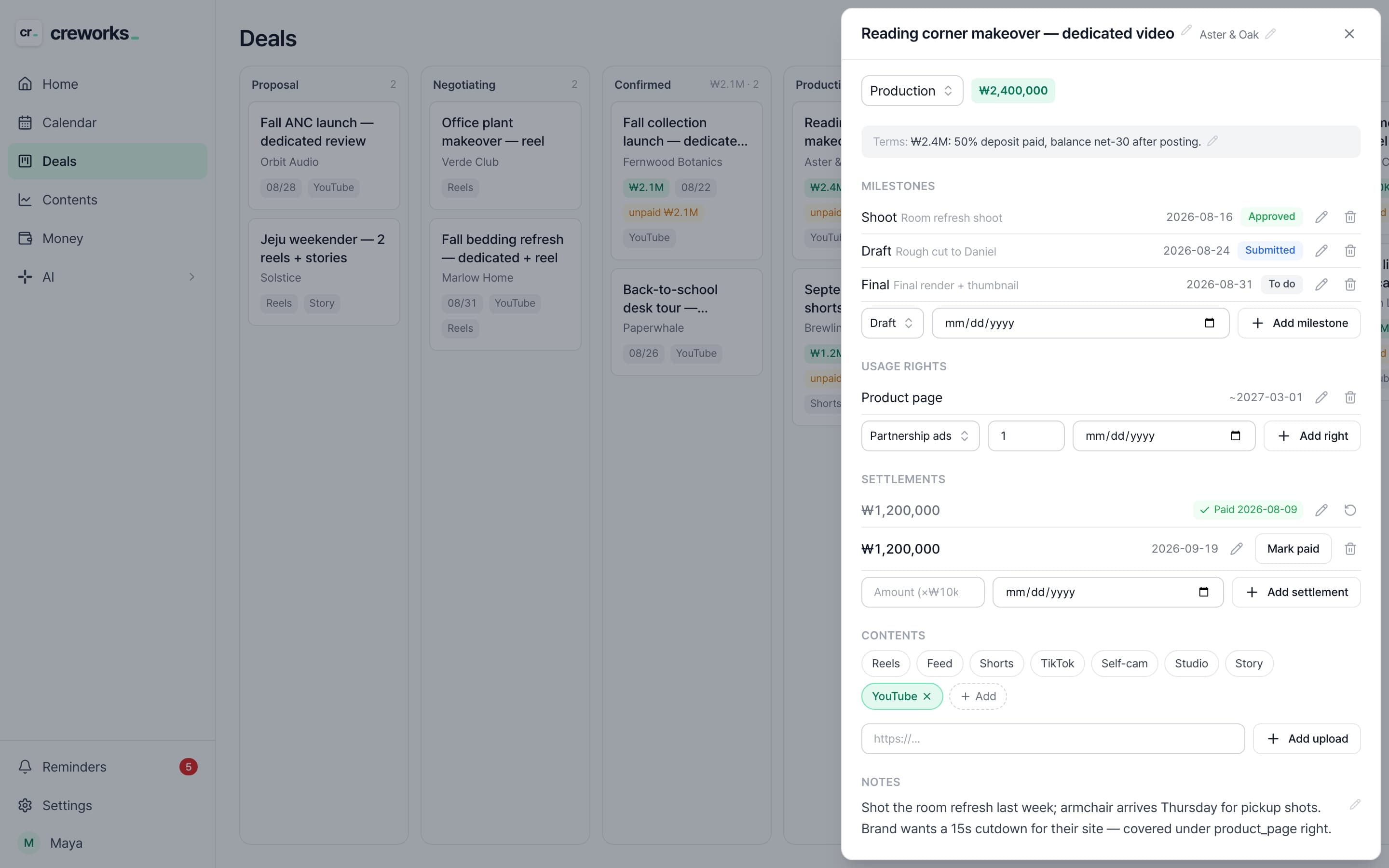Edit the Notes section
1389x868 pixels.
(x=1355, y=804)
